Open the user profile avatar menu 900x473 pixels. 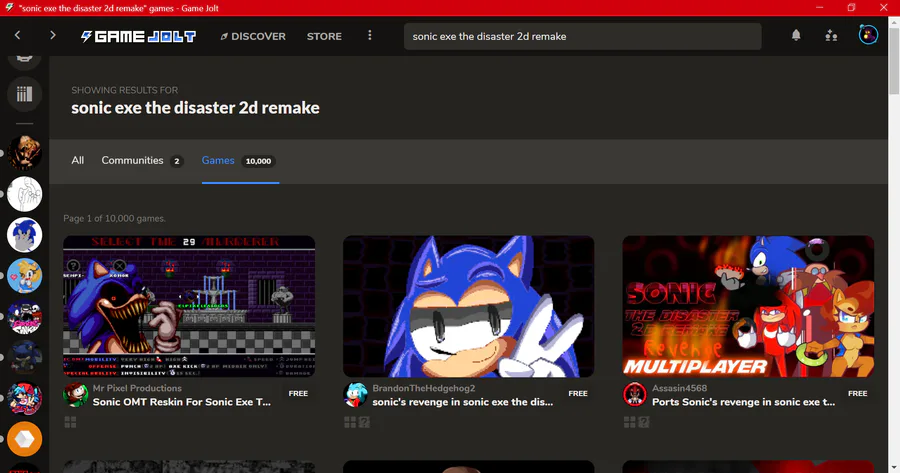pyautogui.click(x=868, y=35)
